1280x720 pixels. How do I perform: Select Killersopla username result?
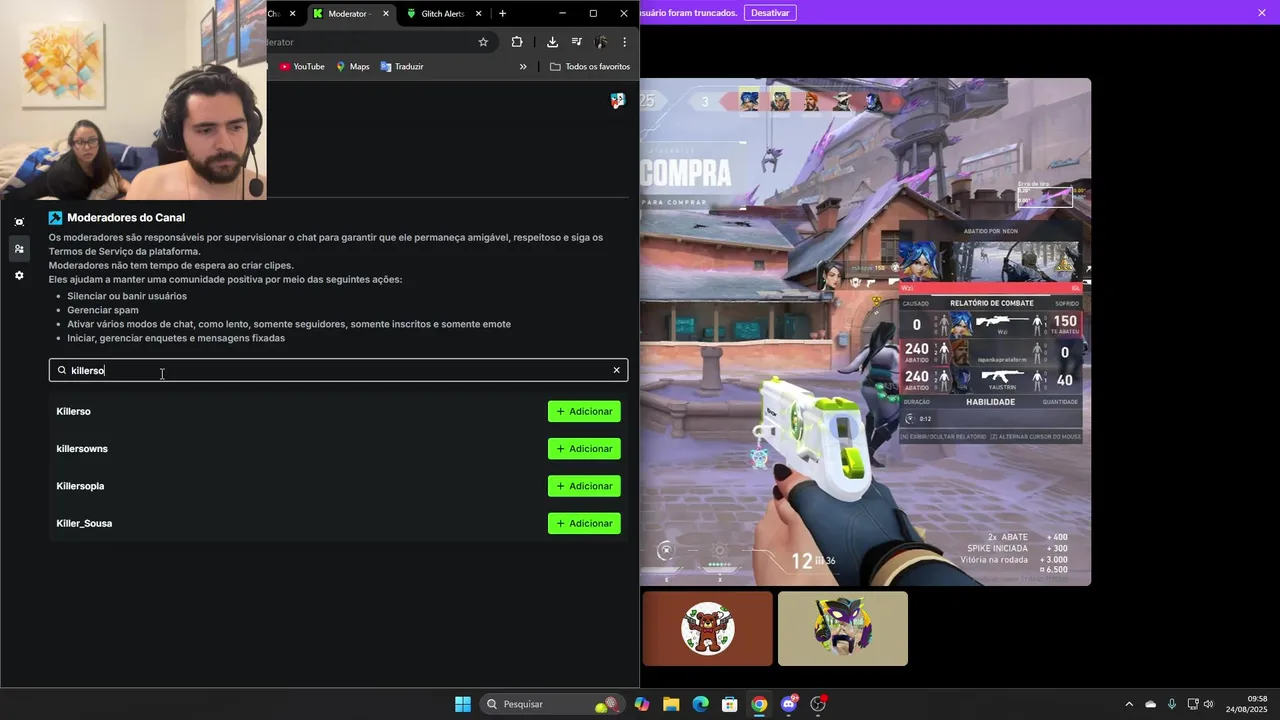tap(80, 486)
